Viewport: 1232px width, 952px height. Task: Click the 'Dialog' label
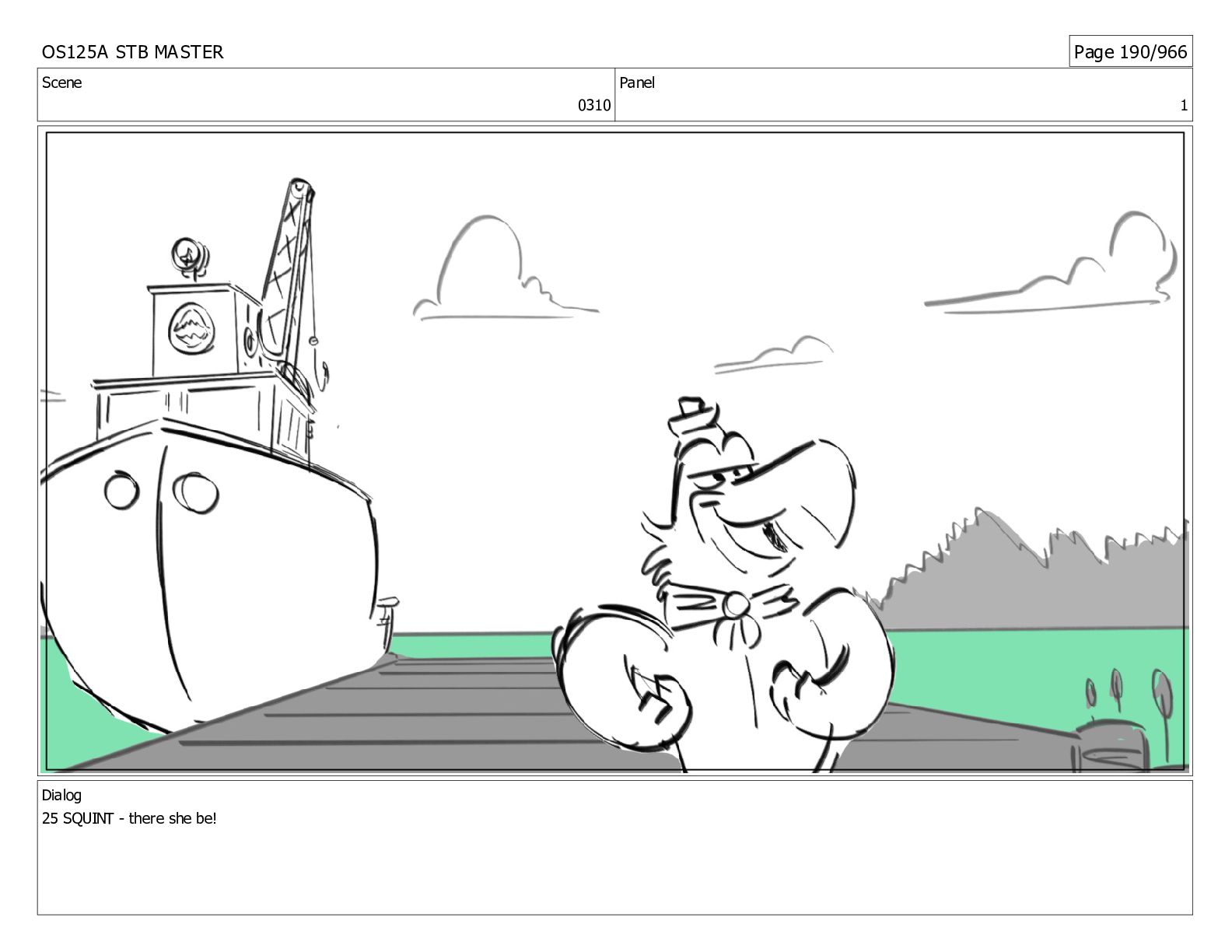click(x=61, y=795)
